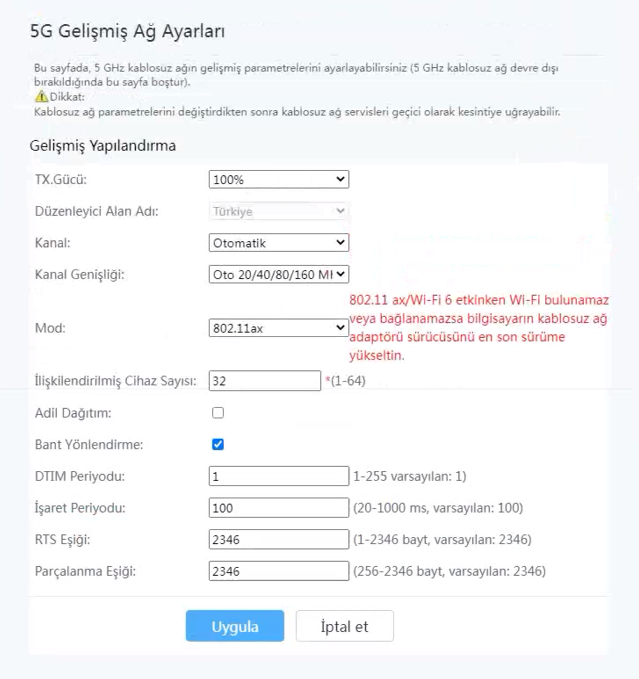
Task: Focus the İlişkilendirilmiş Cihaz Sayısı input field
Action: [x=264, y=381]
